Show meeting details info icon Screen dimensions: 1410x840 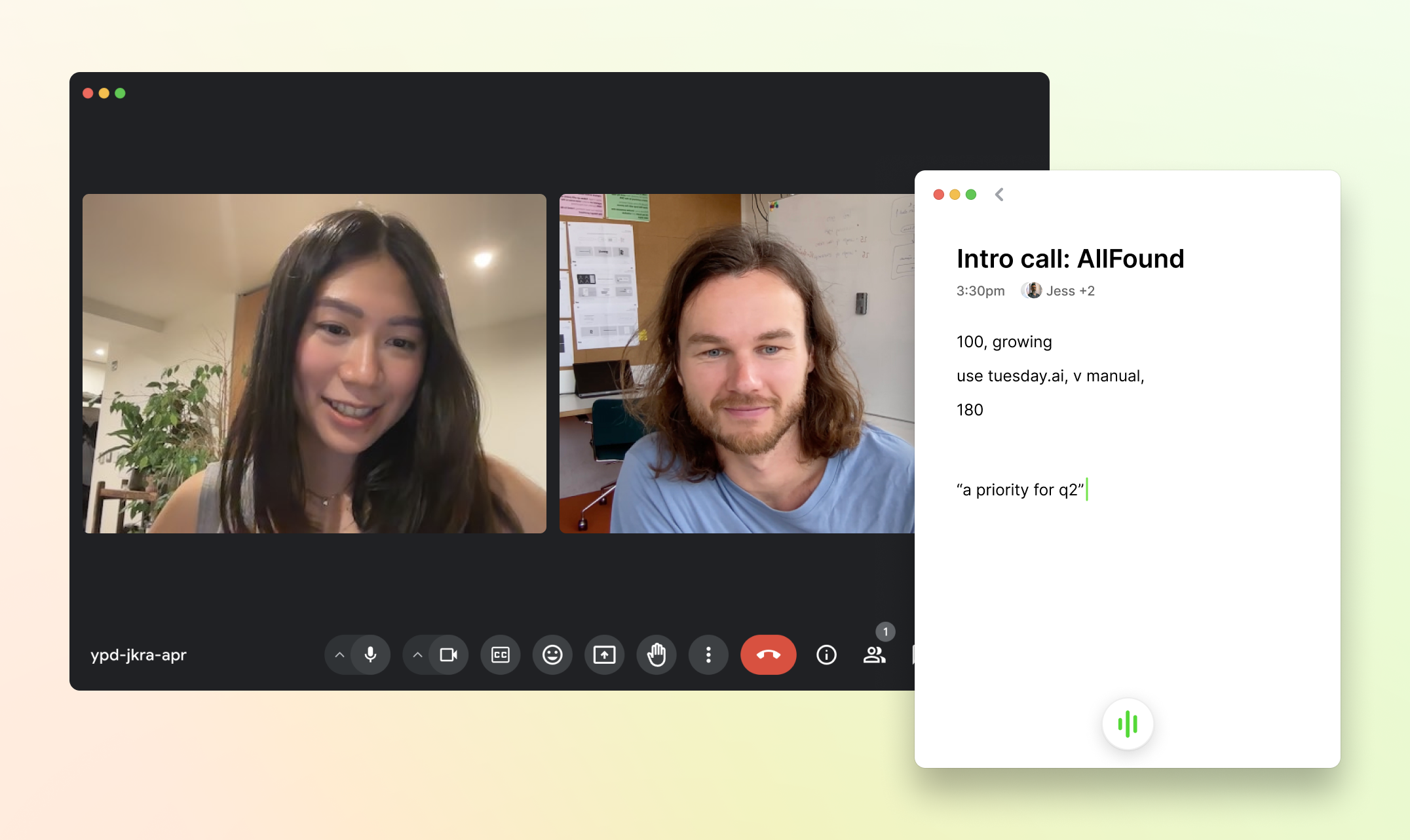coord(826,655)
